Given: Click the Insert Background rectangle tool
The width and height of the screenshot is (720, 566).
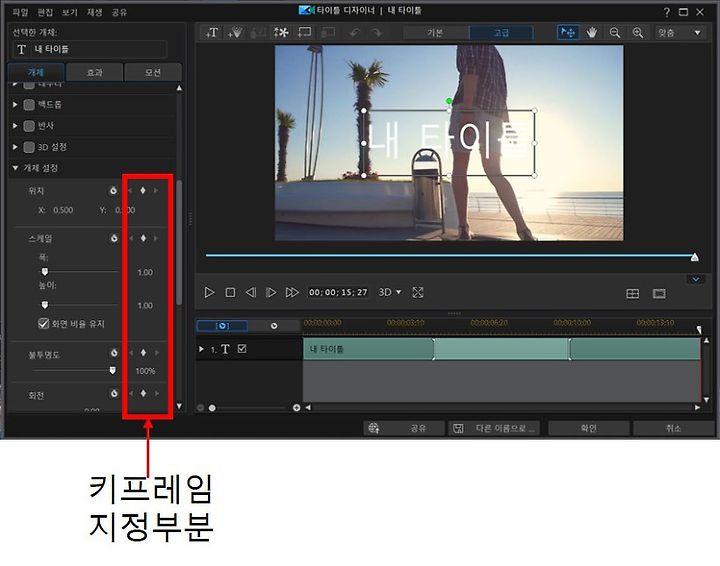Looking at the screenshot, I should coord(304,33).
